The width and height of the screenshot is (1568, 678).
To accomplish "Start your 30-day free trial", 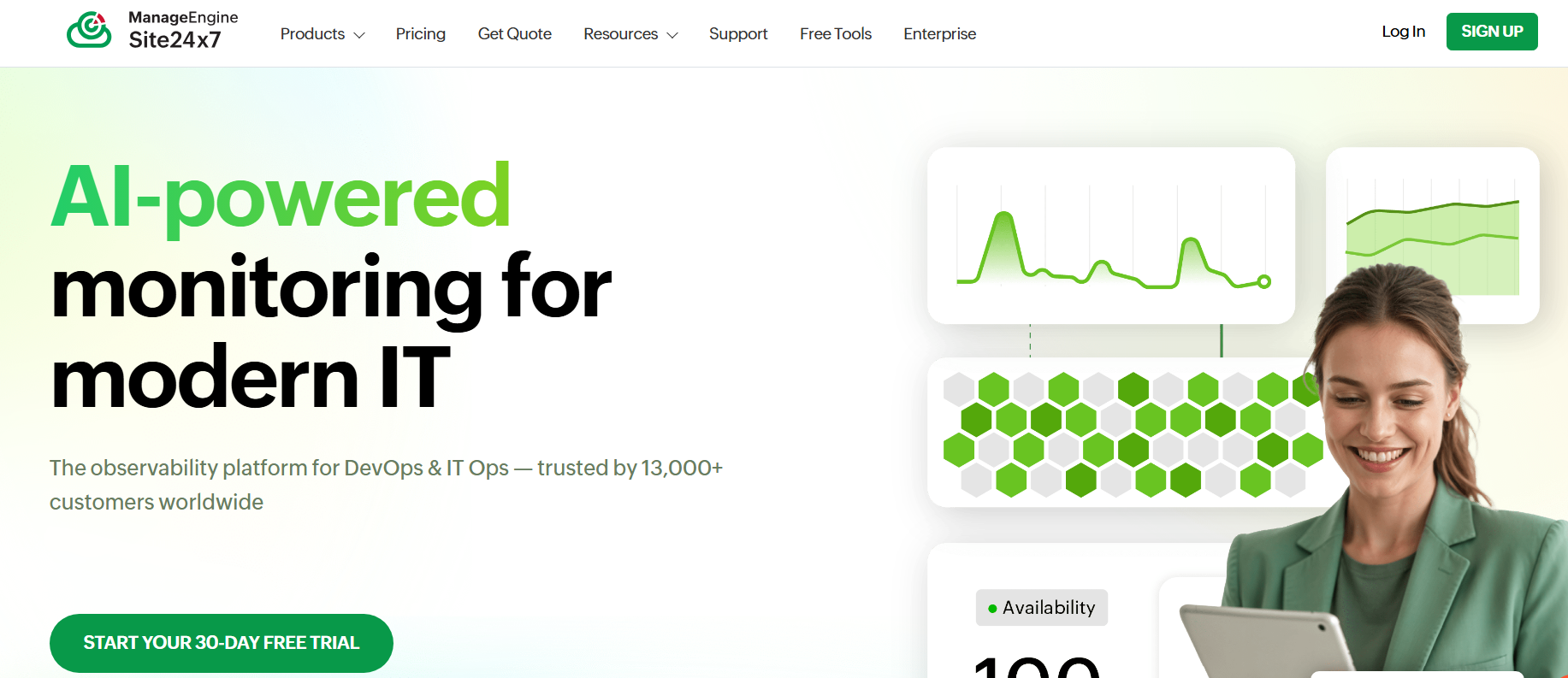I will (x=222, y=643).
